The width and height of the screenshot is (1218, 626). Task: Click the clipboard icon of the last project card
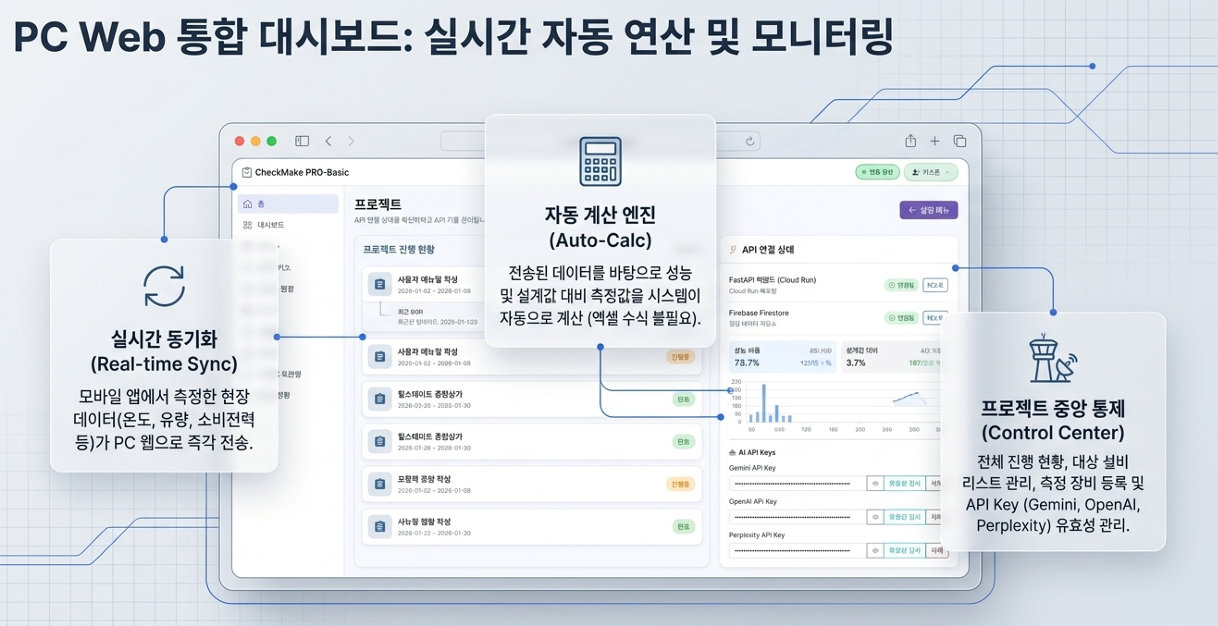(x=379, y=526)
